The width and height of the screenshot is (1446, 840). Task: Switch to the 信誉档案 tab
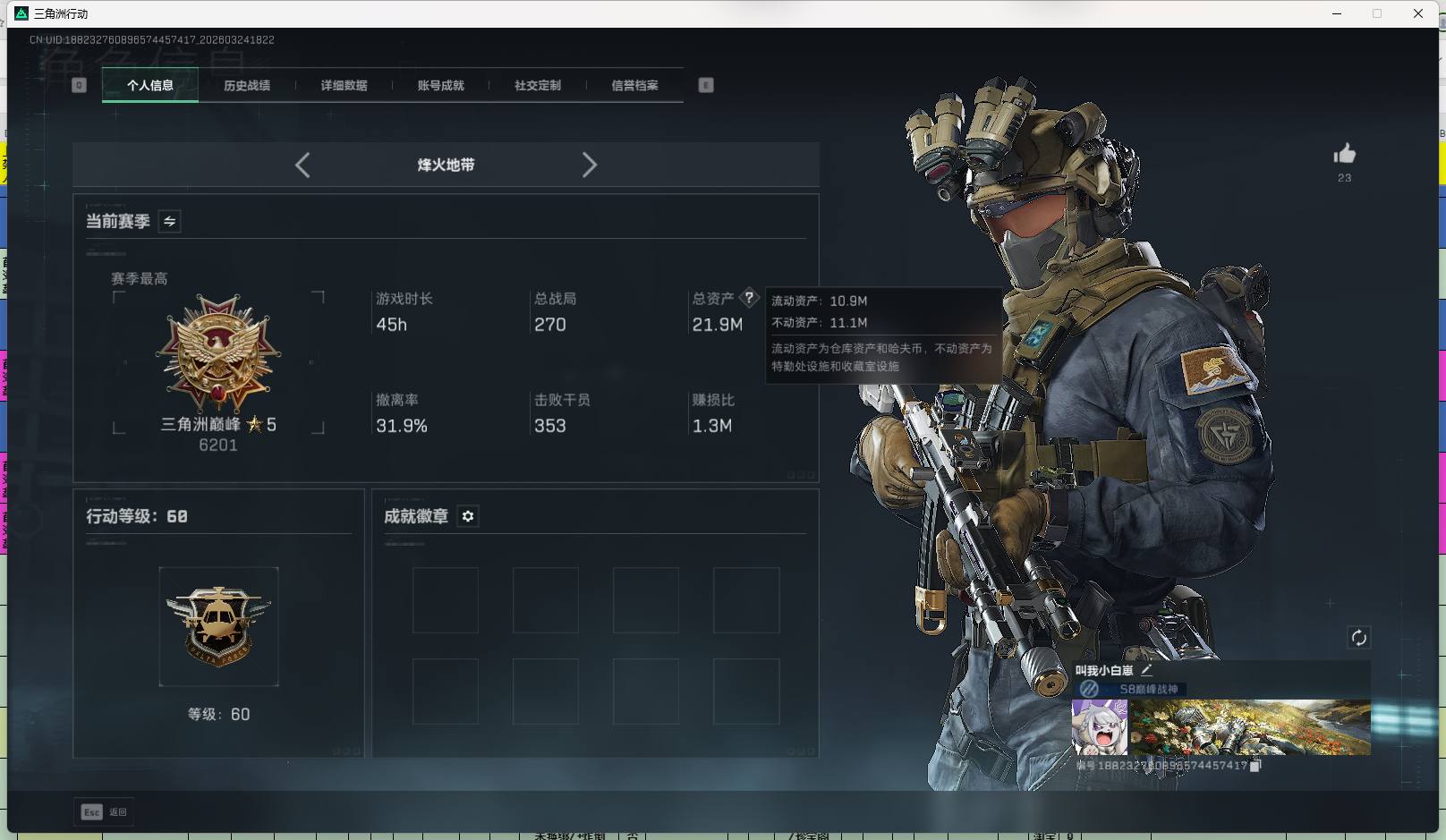tap(634, 86)
